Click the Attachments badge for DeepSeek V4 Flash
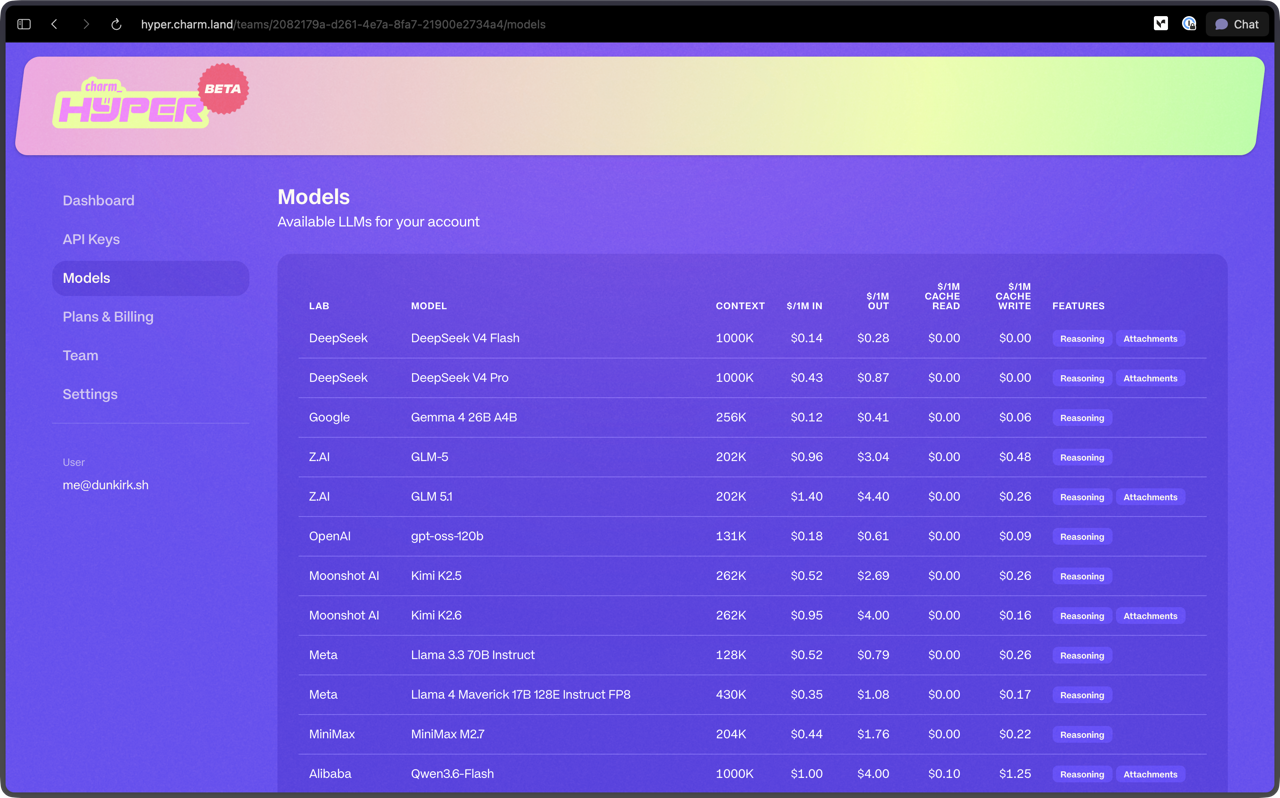Viewport: 1280px width, 798px height. point(1150,339)
